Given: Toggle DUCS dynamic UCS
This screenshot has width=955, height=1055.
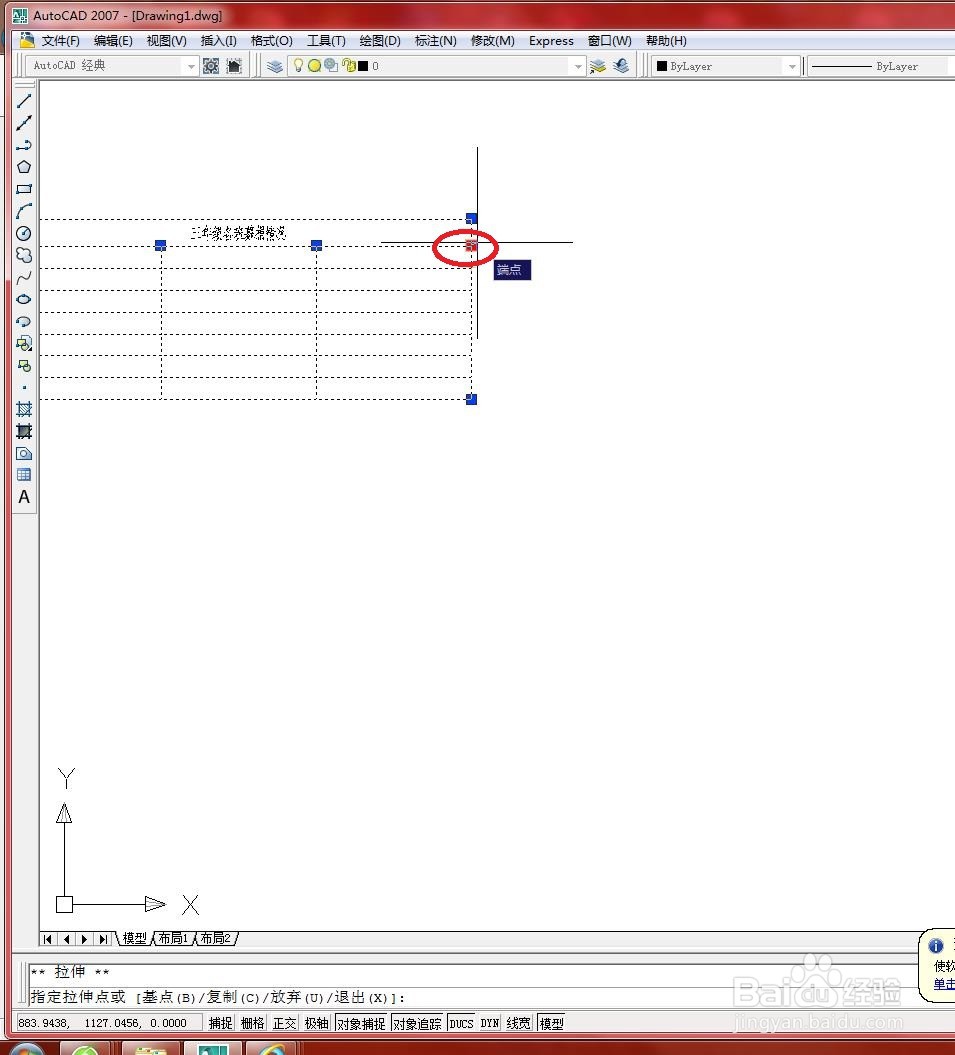Looking at the screenshot, I should click(x=462, y=1023).
